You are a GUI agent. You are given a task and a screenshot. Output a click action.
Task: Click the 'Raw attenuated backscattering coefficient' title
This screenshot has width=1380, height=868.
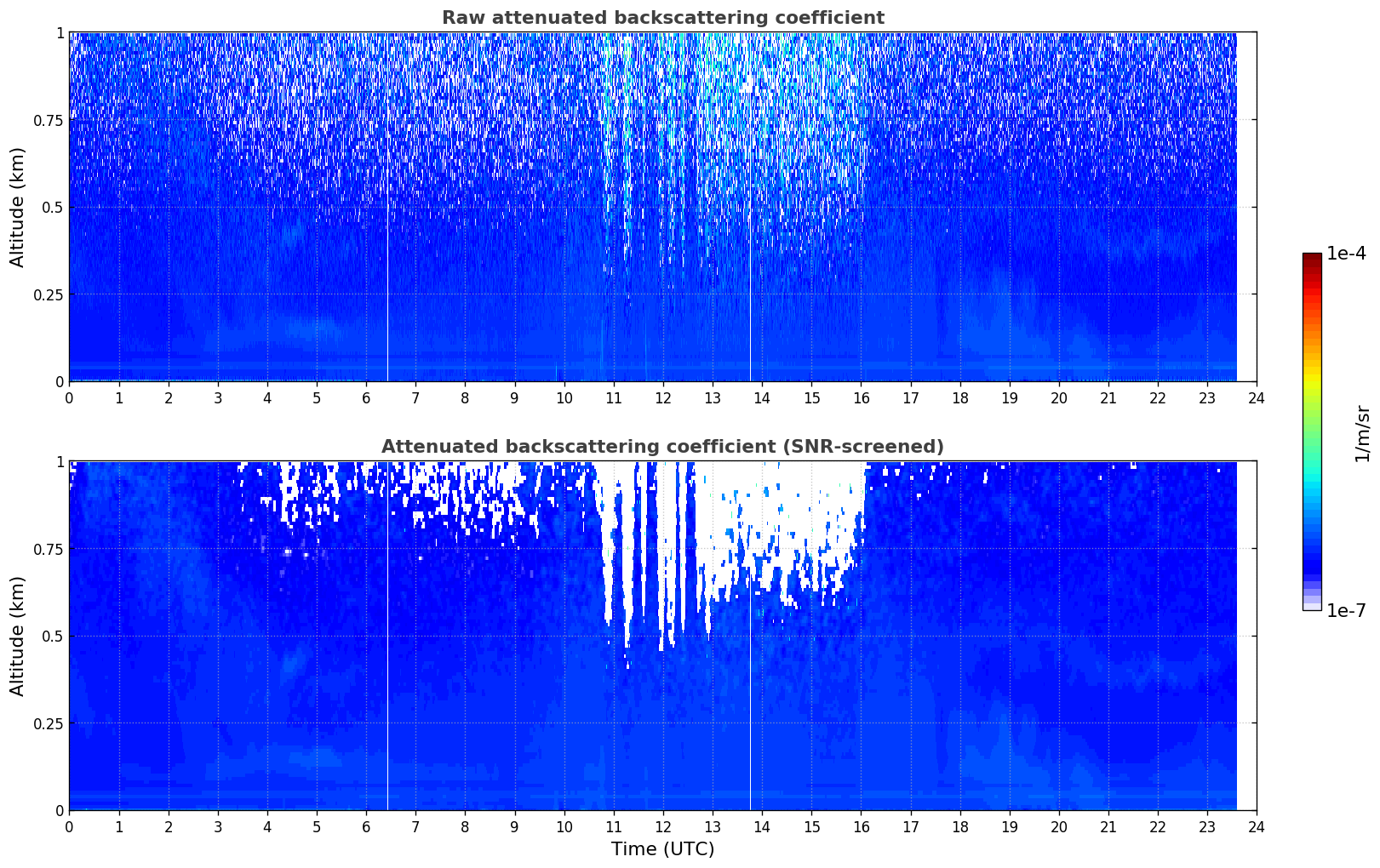(662, 18)
